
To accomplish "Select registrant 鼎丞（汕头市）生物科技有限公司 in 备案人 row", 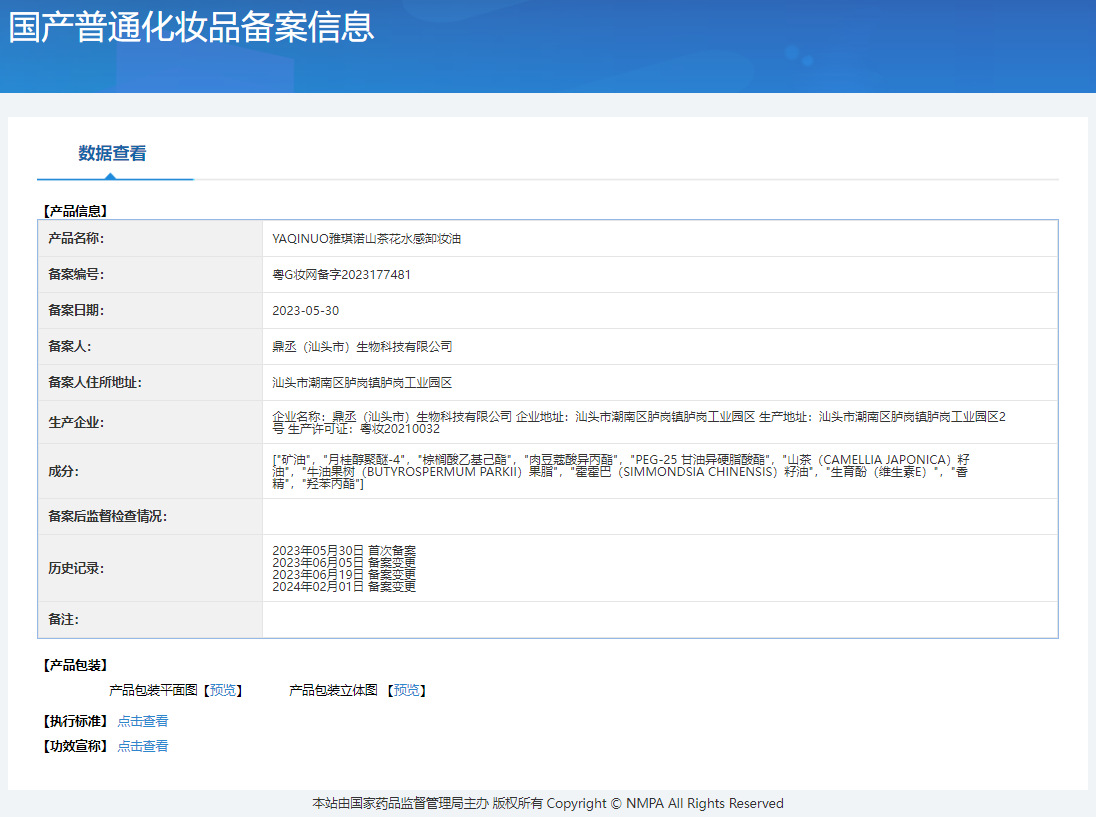I will (x=362, y=347).
